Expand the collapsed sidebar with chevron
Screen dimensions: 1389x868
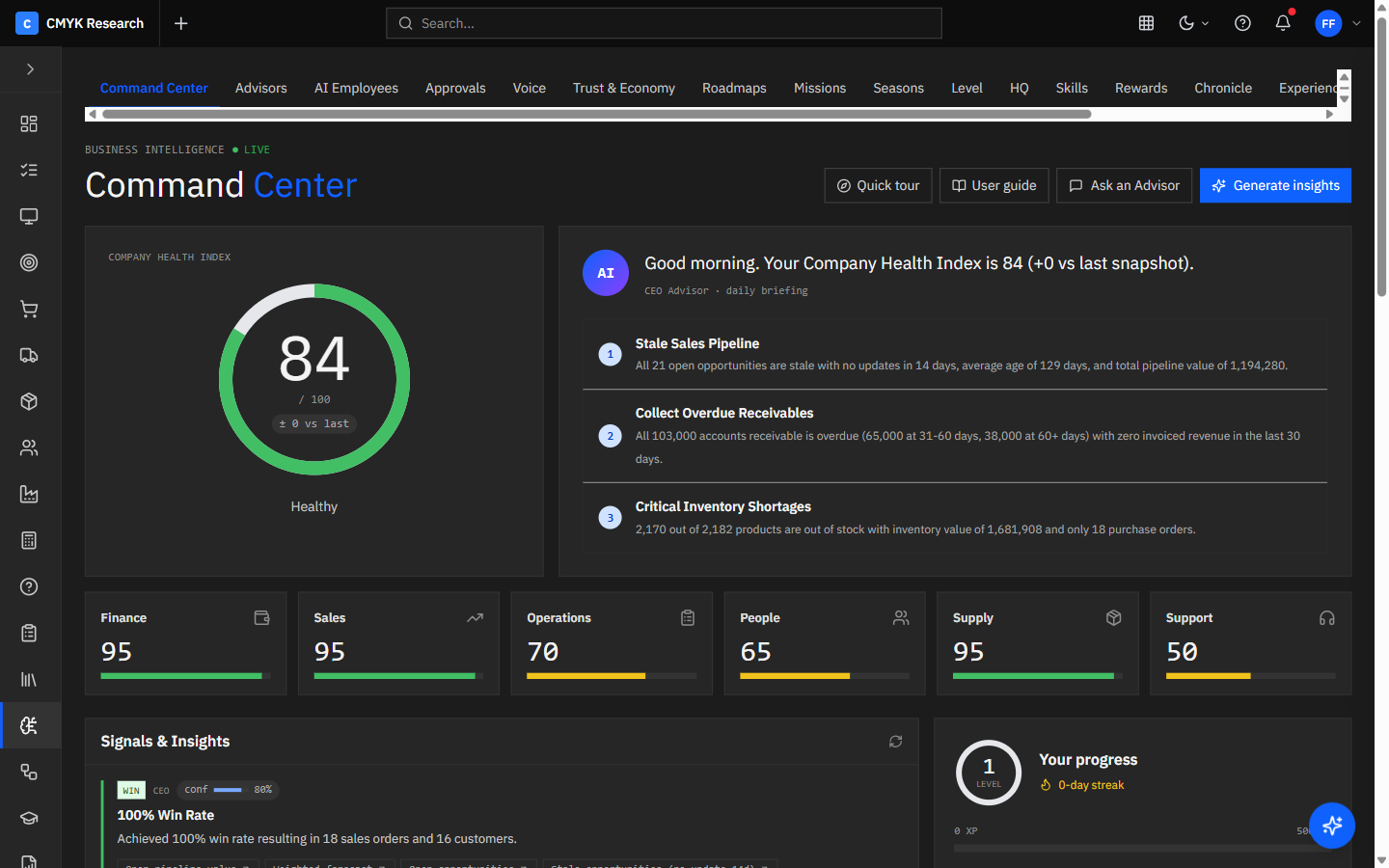tap(30, 69)
